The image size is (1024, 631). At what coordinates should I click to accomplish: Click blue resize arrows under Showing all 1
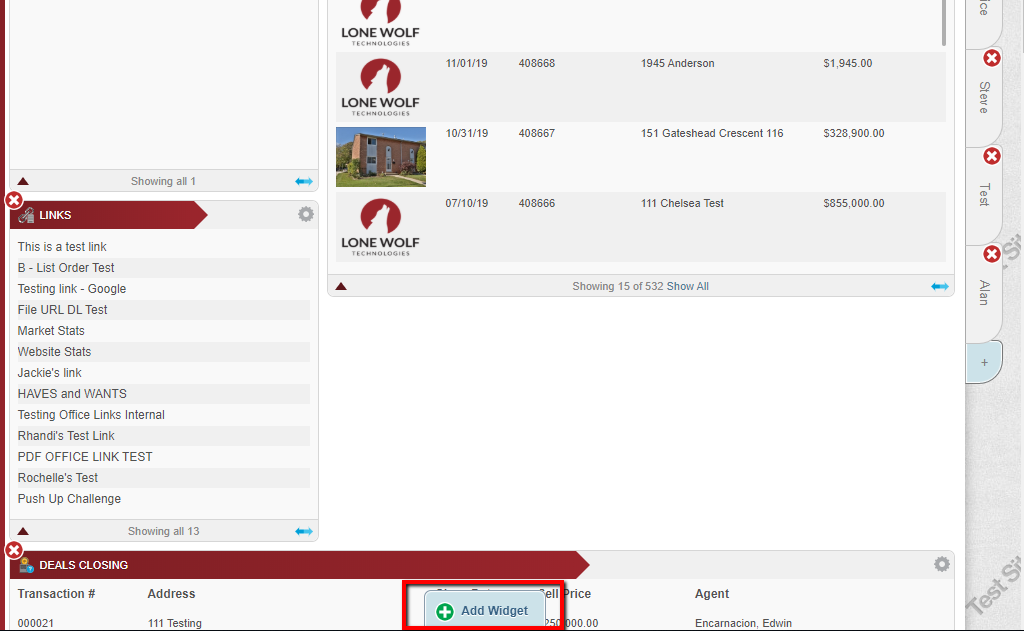[303, 181]
